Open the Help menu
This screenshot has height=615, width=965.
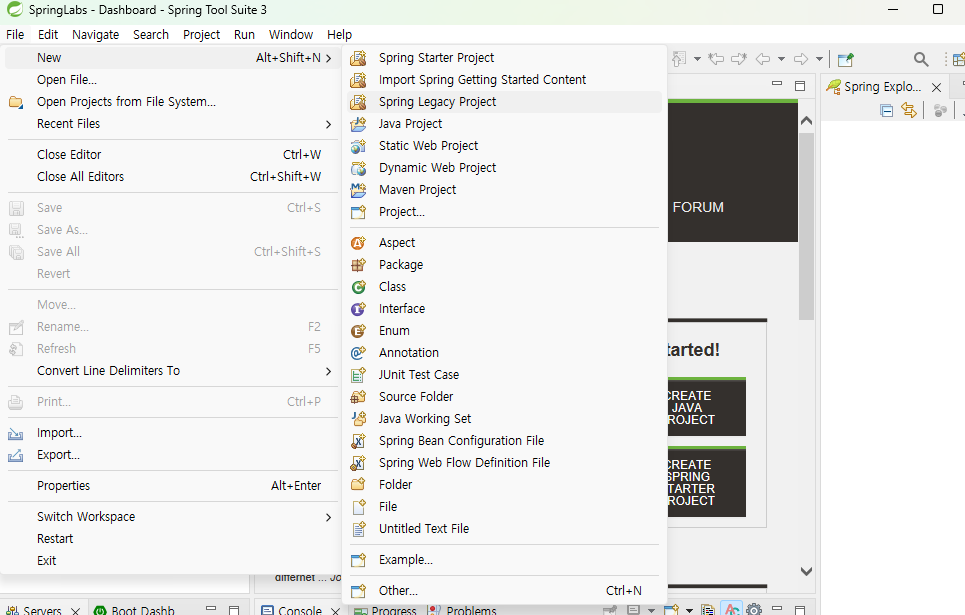(339, 35)
